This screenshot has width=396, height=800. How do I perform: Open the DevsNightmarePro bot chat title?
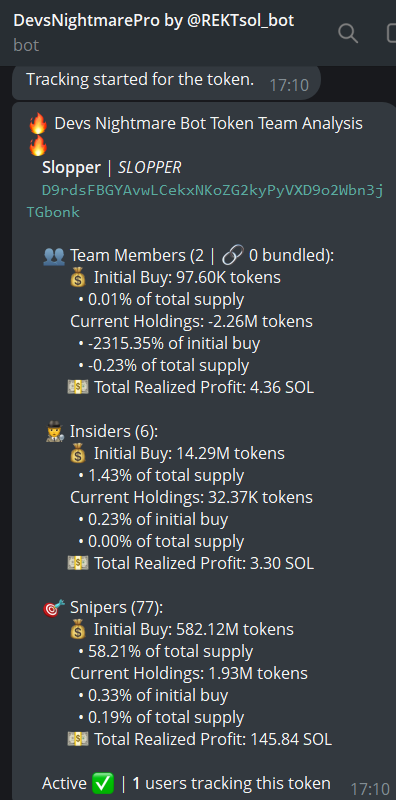coord(154,20)
